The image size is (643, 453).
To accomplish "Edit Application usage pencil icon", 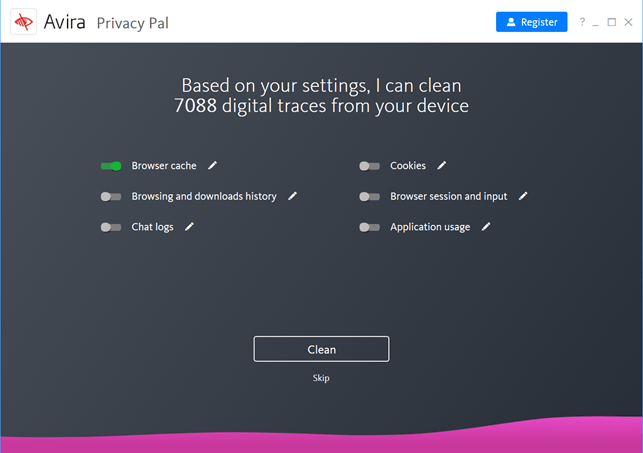I will coord(486,227).
